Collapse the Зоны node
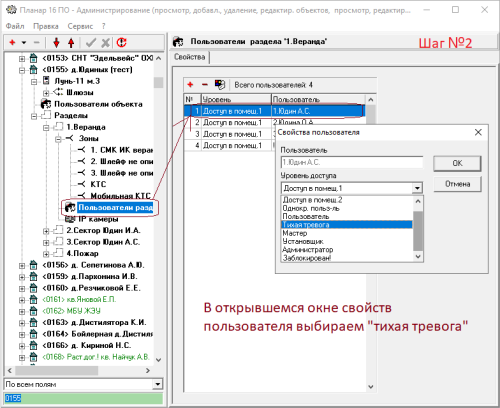500x408 pixels. click(58, 139)
